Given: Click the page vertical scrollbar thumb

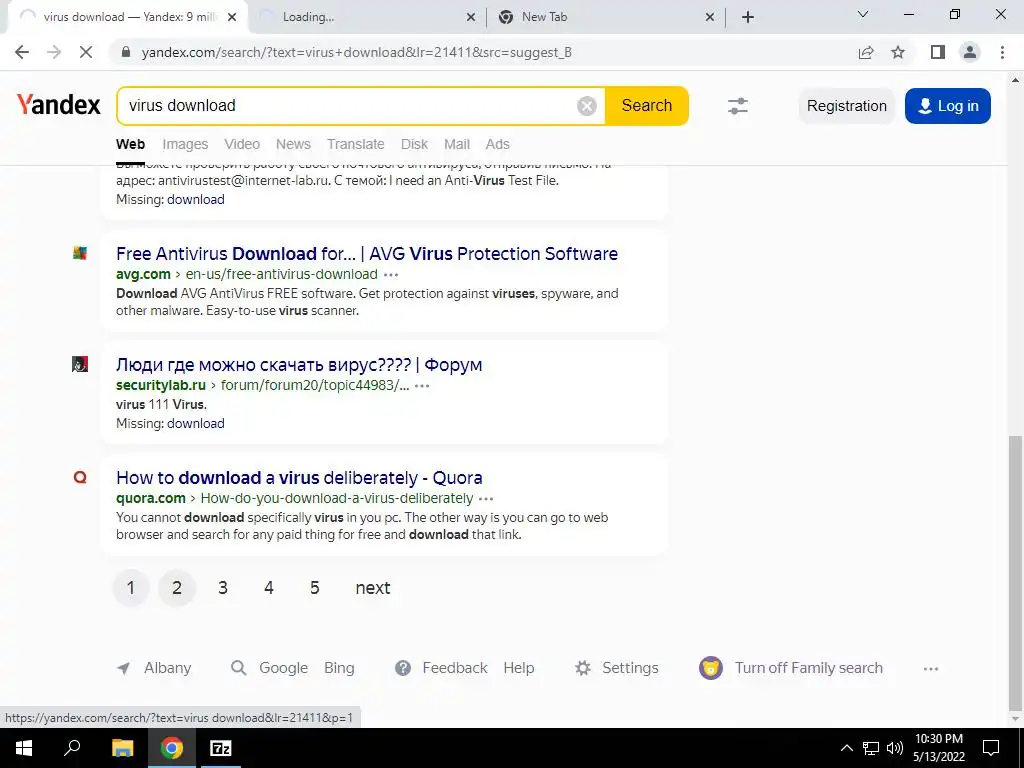Looking at the screenshot, I should coord(1015,571).
